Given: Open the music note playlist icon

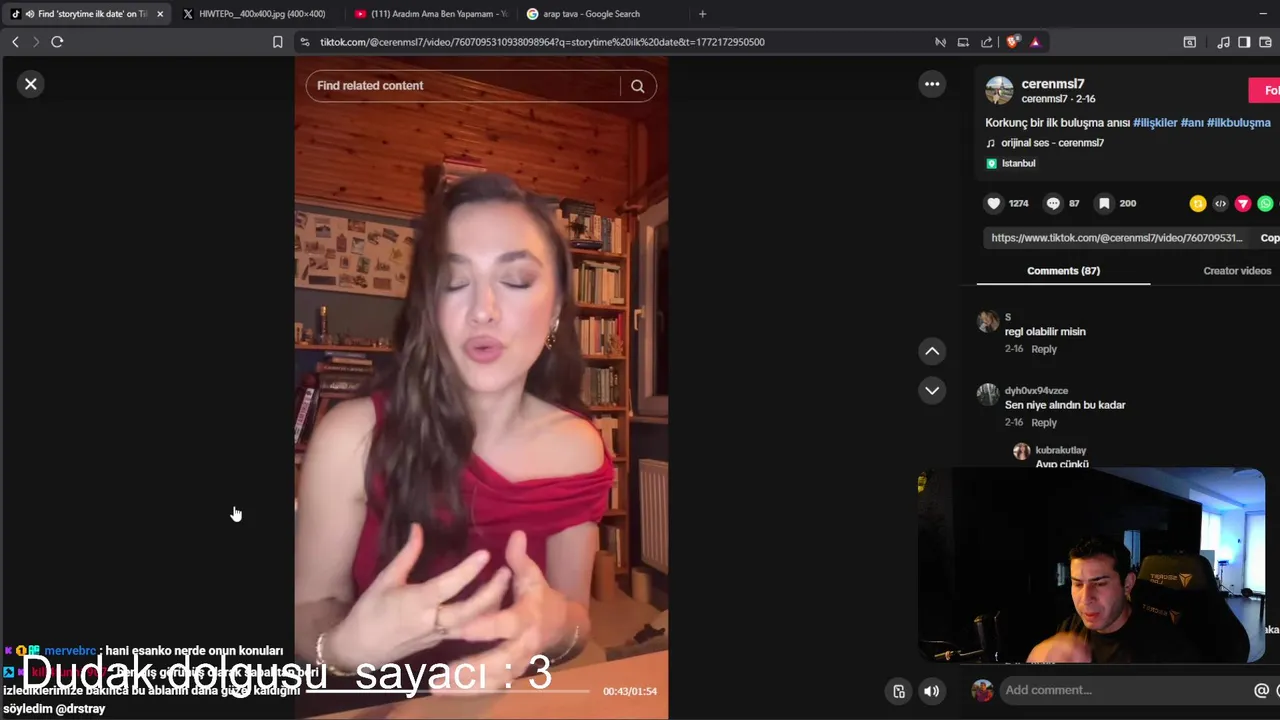Looking at the screenshot, I should coord(1223,42).
